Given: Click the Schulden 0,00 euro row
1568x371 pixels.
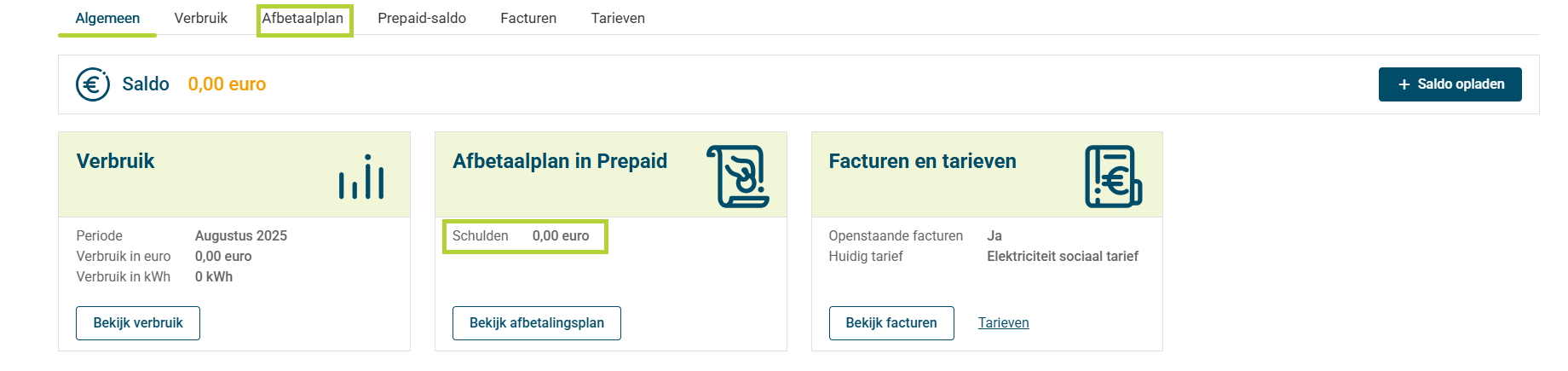Looking at the screenshot, I should coord(524,236).
